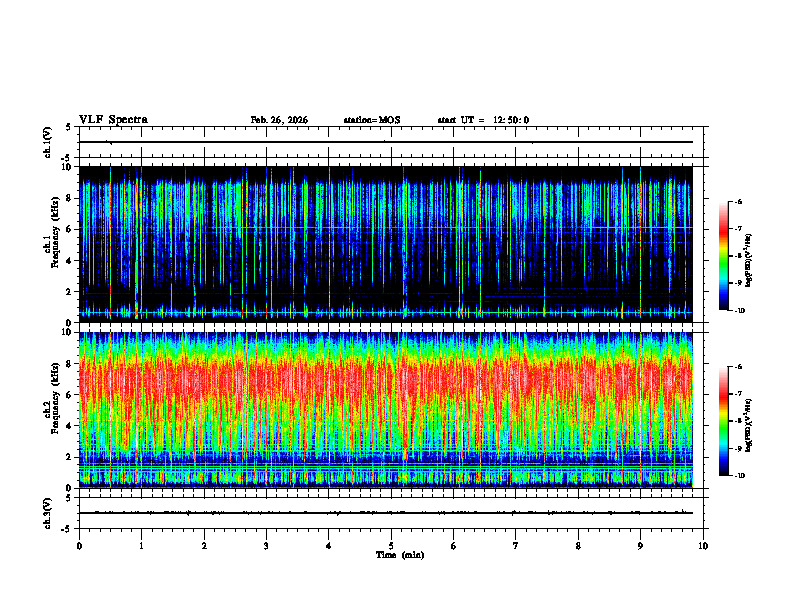
Task: Click the "station=MOS" header text
Action: pos(372,120)
